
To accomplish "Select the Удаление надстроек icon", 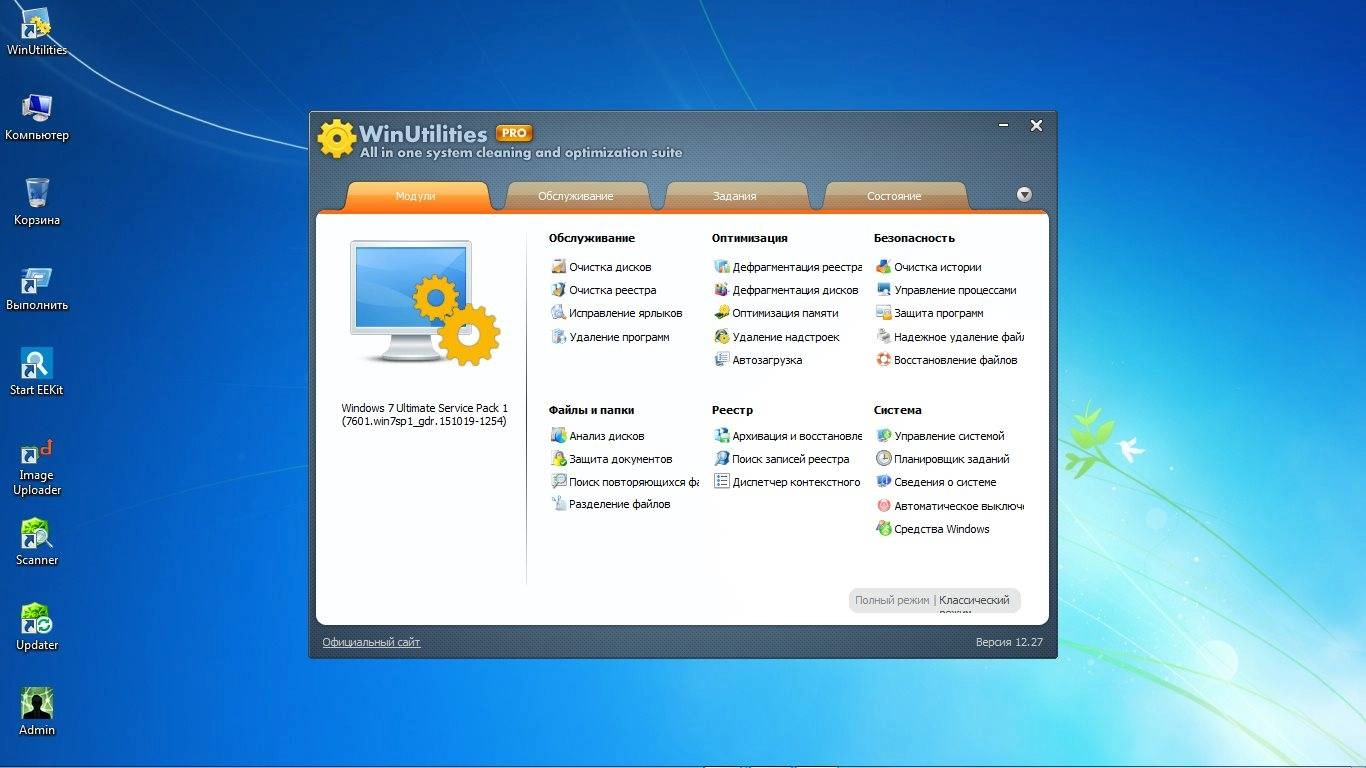I will [x=722, y=337].
